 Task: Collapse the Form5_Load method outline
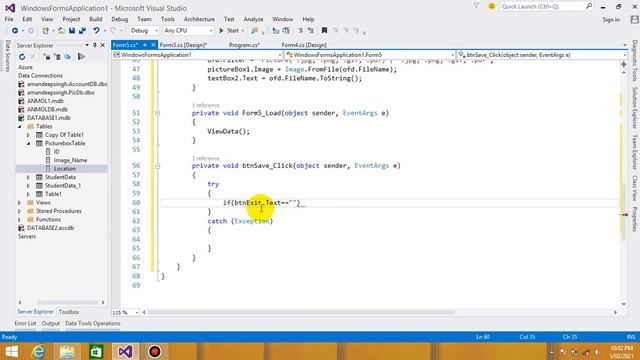click(x=158, y=113)
